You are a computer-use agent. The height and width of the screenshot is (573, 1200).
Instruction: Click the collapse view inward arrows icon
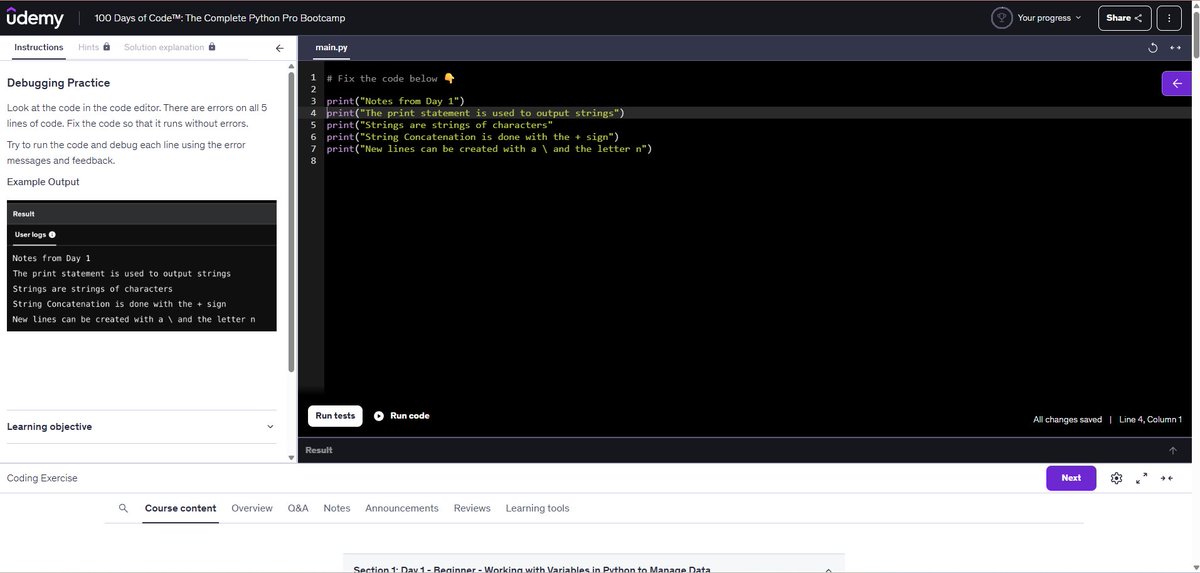1166,478
